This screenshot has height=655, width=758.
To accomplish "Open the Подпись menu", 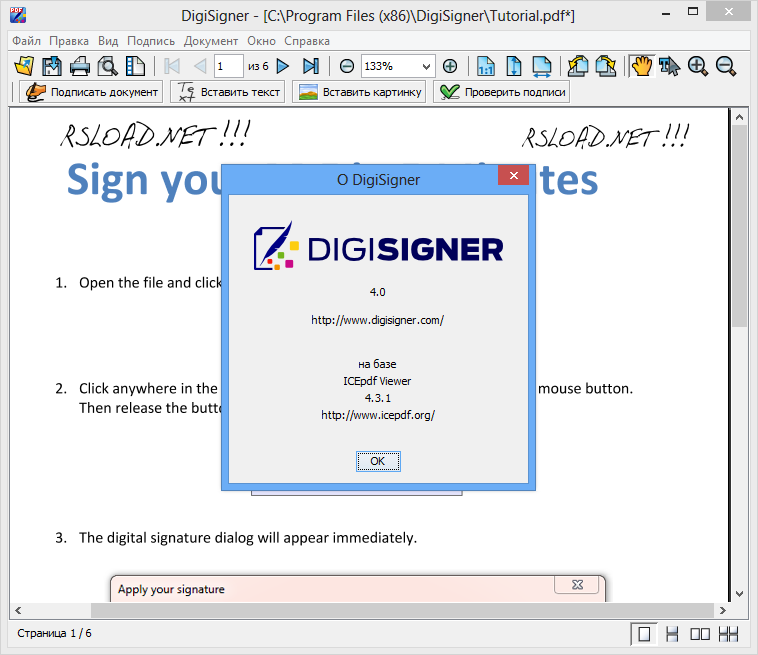I will pyautogui.click(x=151, y=41).
